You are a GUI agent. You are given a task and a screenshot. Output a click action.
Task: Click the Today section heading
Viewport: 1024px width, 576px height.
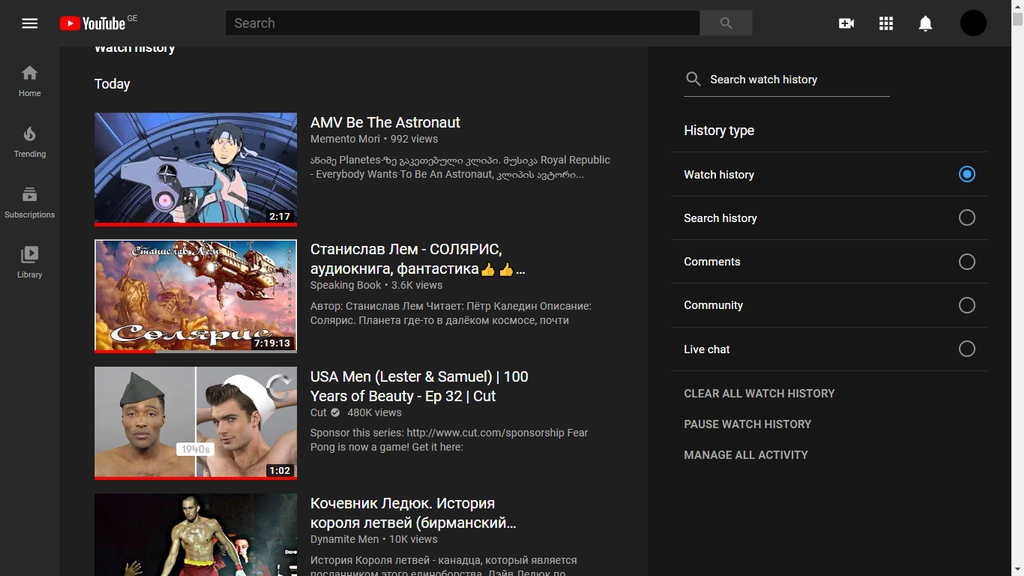point(112,84)
